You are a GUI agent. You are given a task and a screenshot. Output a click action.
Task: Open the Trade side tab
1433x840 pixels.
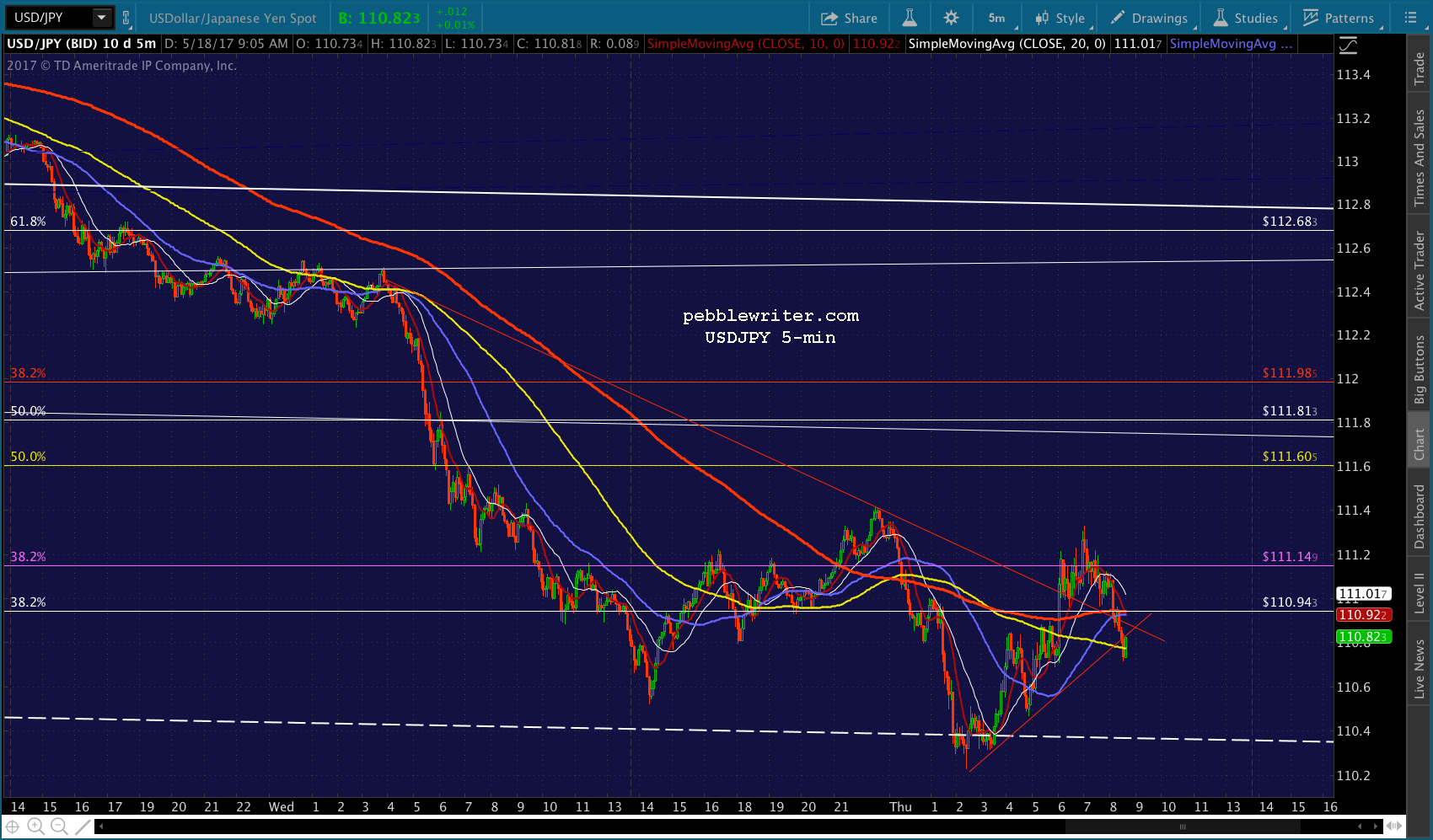point(1420,68)
